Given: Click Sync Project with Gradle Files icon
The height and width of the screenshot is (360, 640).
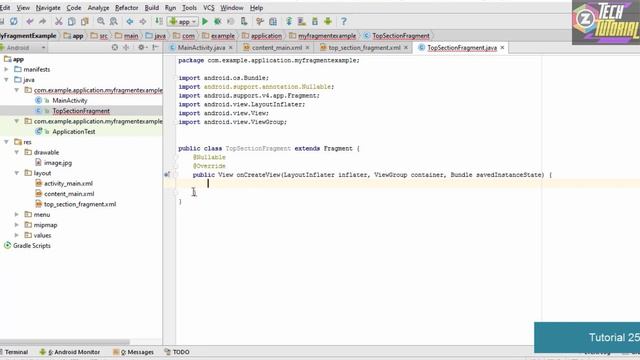Looking at the screenshot, I should (289, 21).
